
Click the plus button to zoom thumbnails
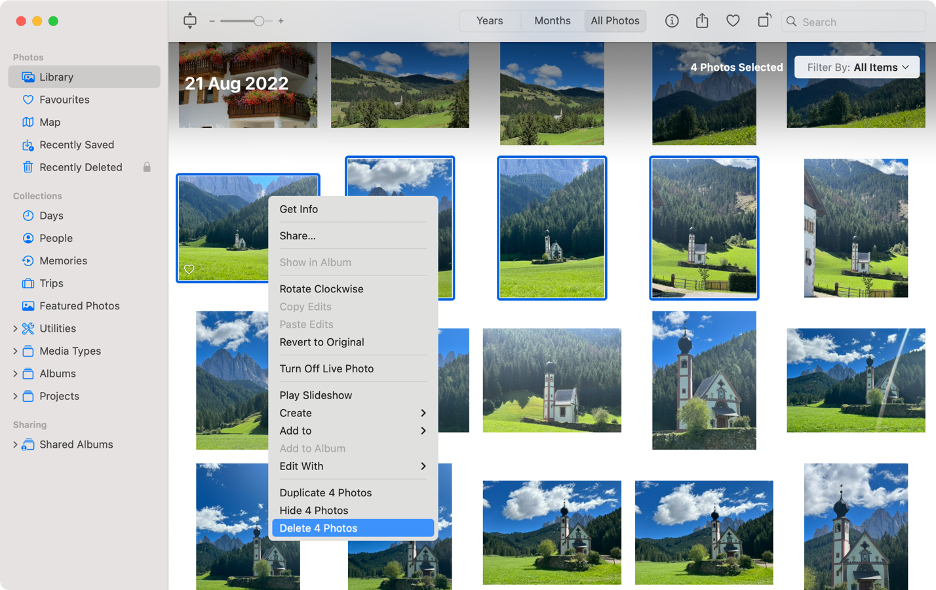pyautogui.click(x=281, y=20)
